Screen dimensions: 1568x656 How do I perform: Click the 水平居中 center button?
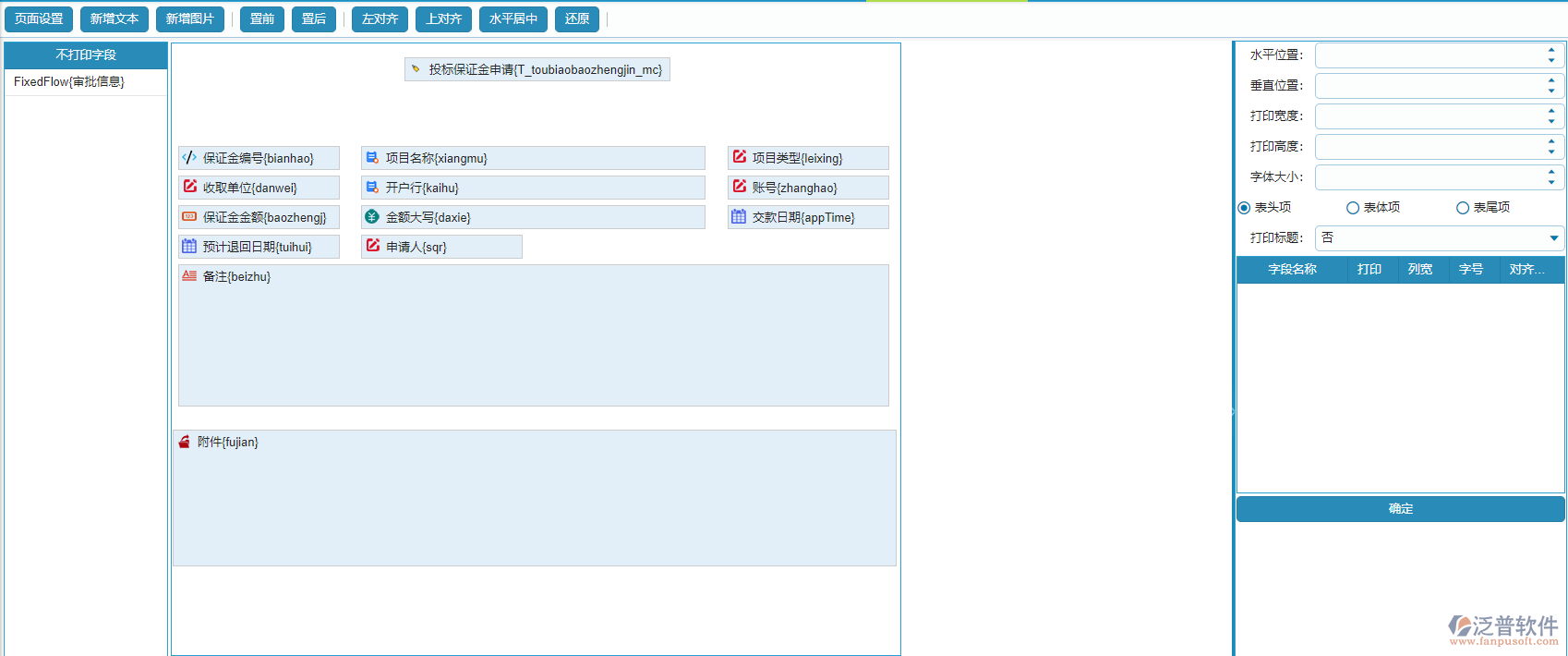513,18
